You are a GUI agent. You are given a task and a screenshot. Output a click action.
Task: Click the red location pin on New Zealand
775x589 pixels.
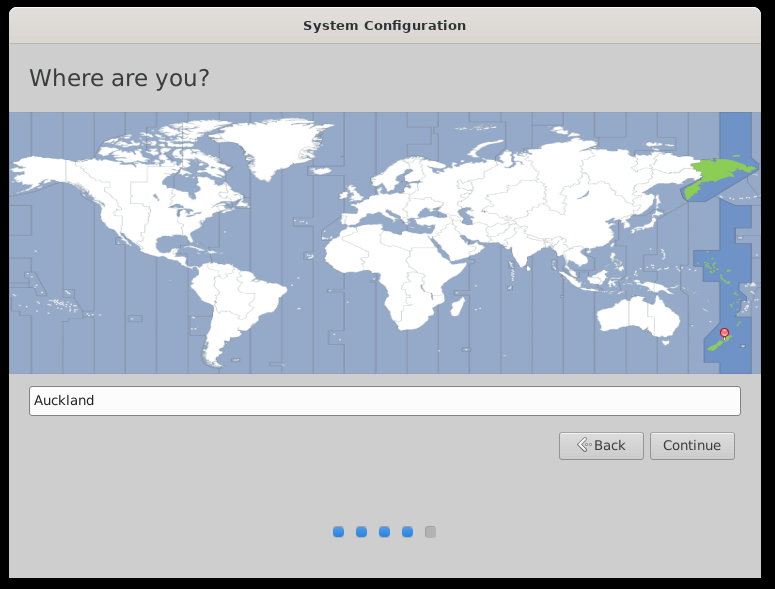point(724,333)
